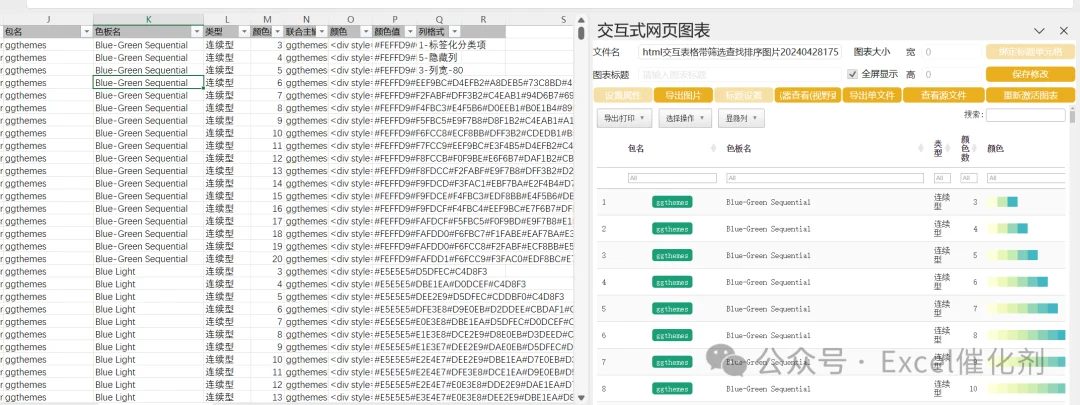1080x405 pixels.
Task: Select 颜色数 cell showing 20
Action: [x=267, y=259]
